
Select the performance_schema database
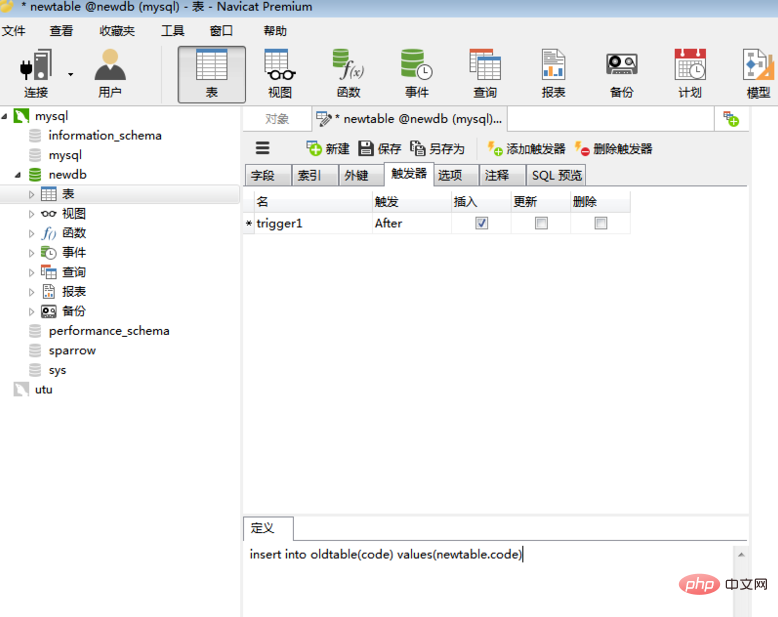(109, 331)
